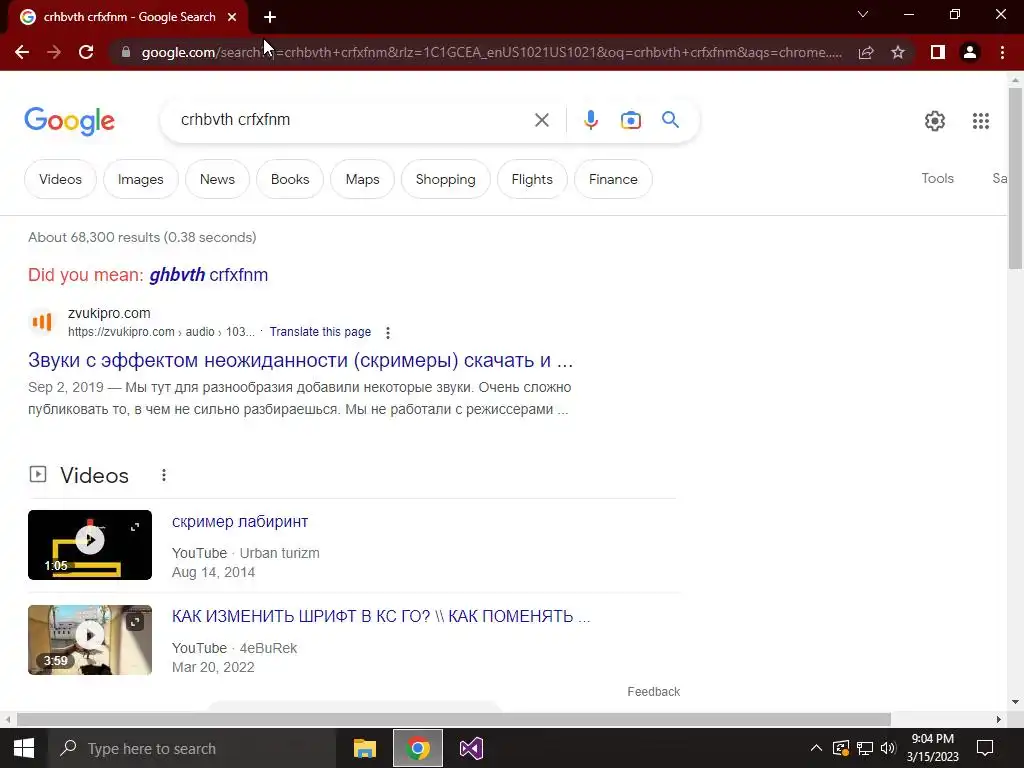Screen dimensions: 1024x768
Task: Open the Windows Start menu
Action: pos(24,748)
